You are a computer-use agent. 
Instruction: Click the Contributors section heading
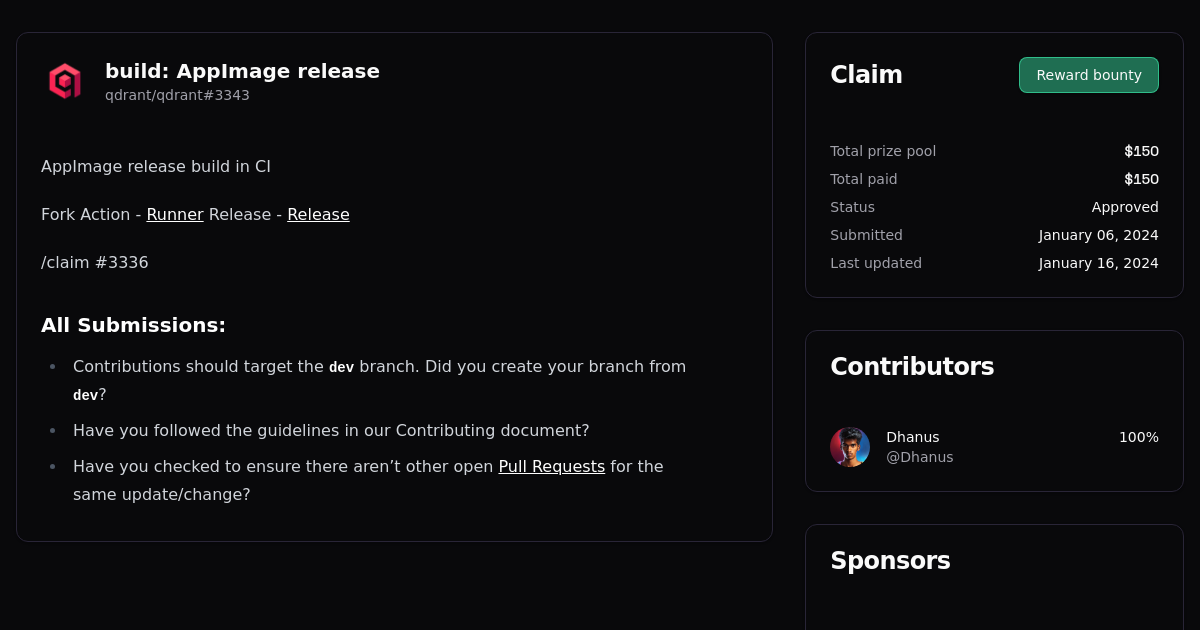tap(912, 367)
